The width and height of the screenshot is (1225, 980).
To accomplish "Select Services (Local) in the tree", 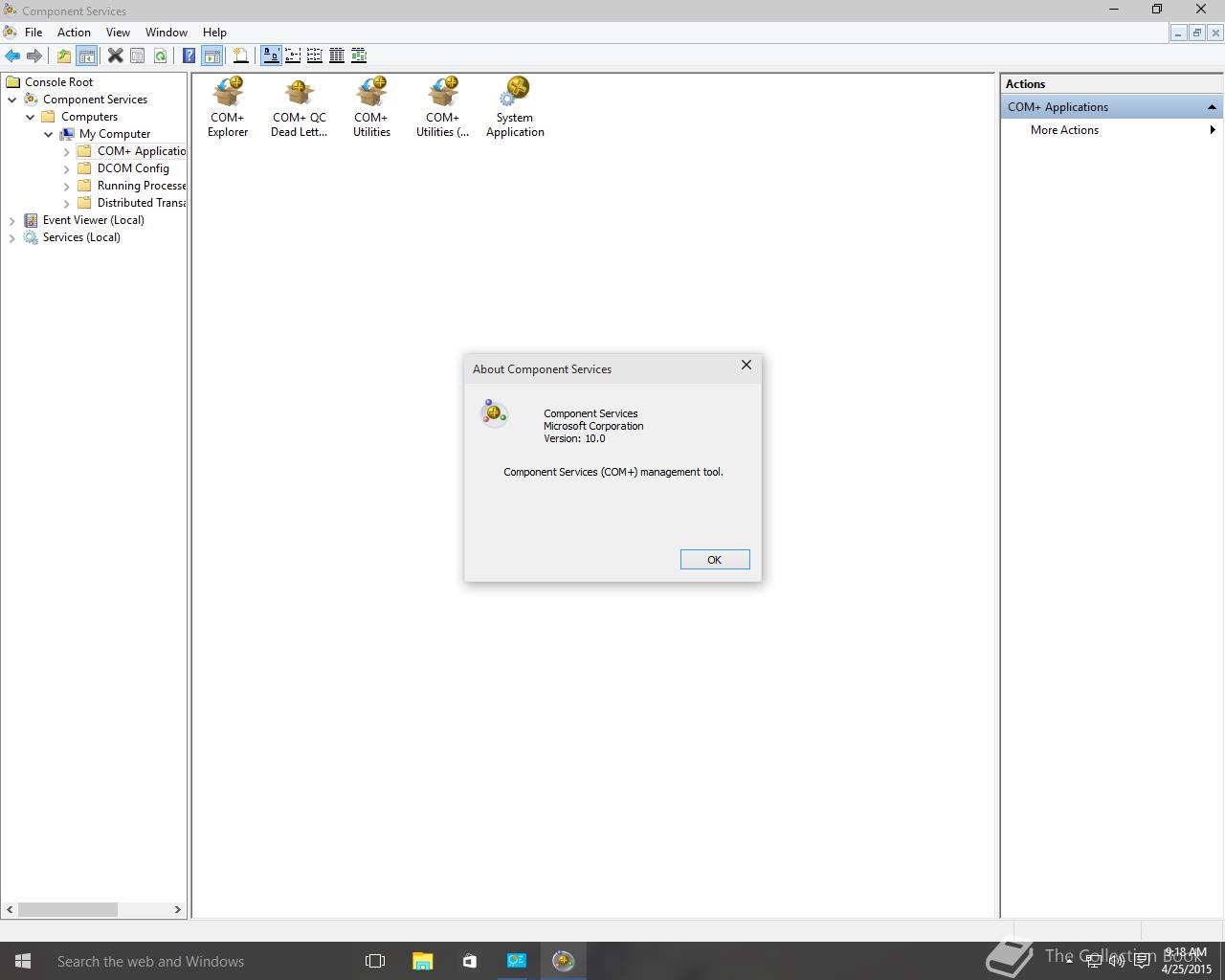I will [x=81, y=237].
